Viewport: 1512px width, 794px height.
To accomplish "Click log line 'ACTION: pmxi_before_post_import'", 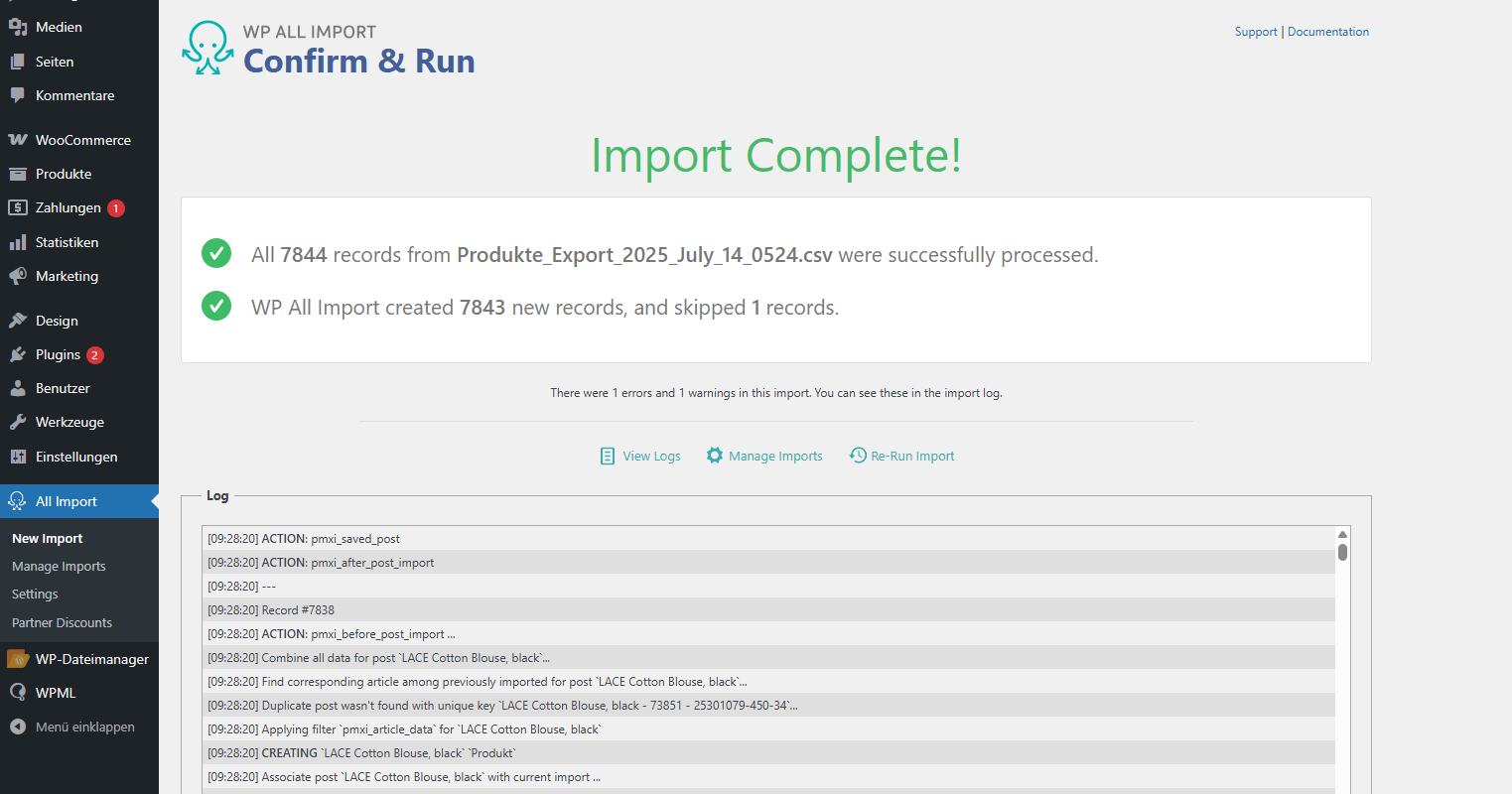I will pyautogui.click(x=768, y=633).
